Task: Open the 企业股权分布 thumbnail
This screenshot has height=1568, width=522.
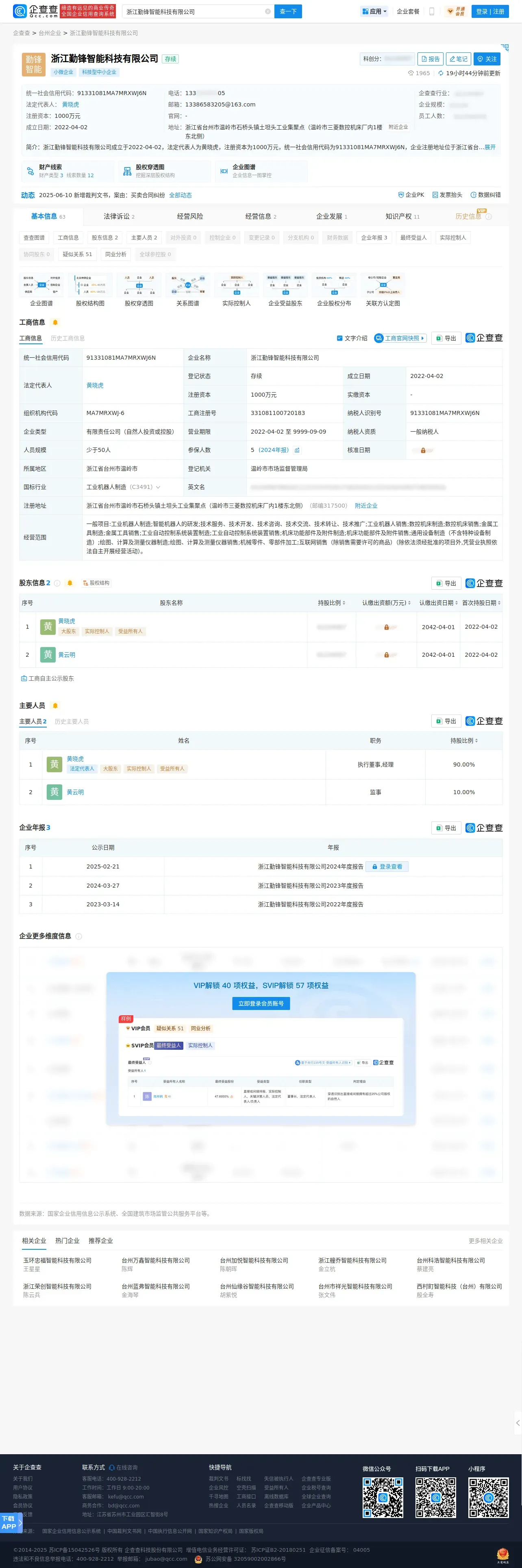Action: (334, 290)
